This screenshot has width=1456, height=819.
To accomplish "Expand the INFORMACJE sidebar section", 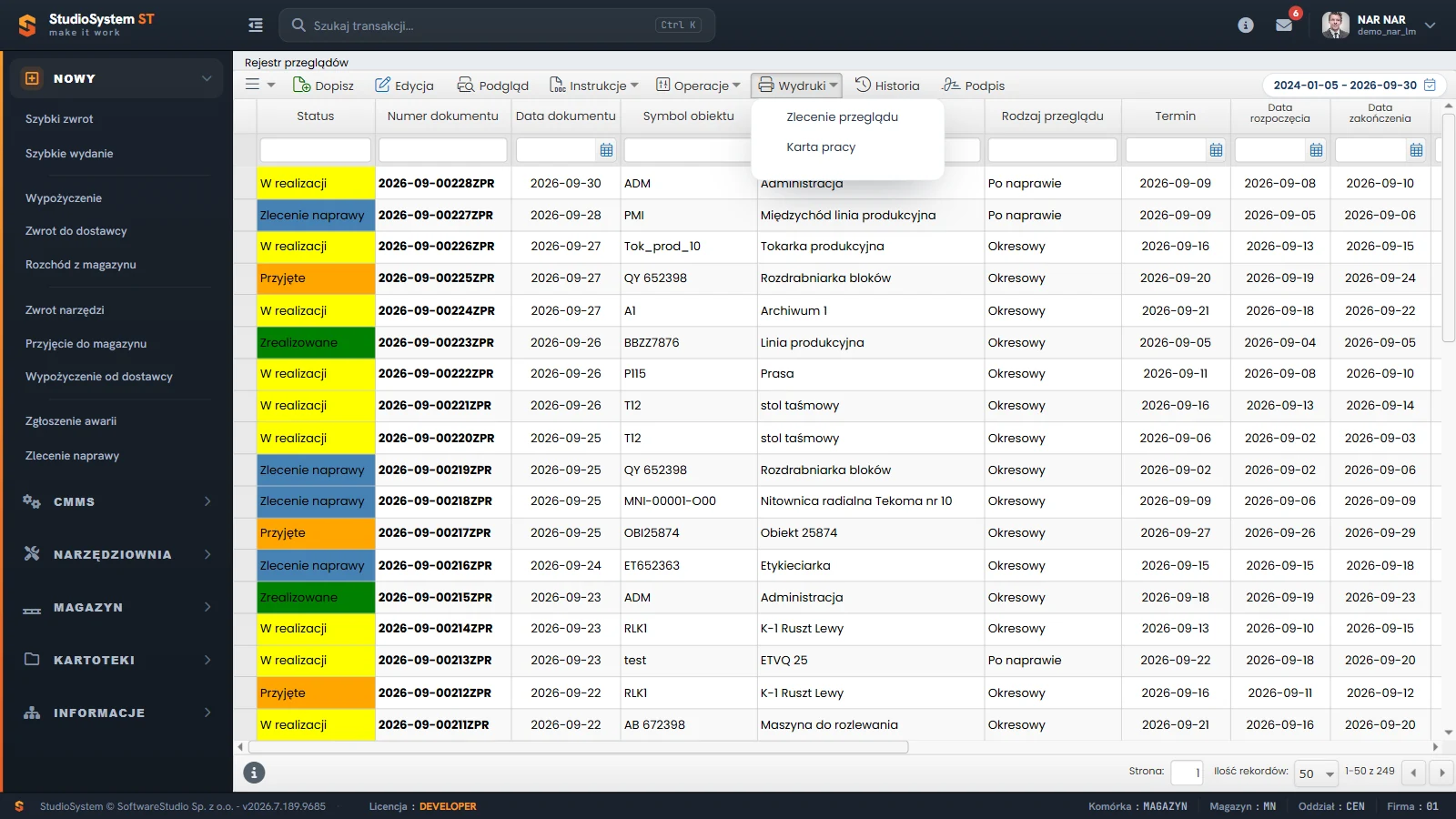I will [x=117, y=713].
